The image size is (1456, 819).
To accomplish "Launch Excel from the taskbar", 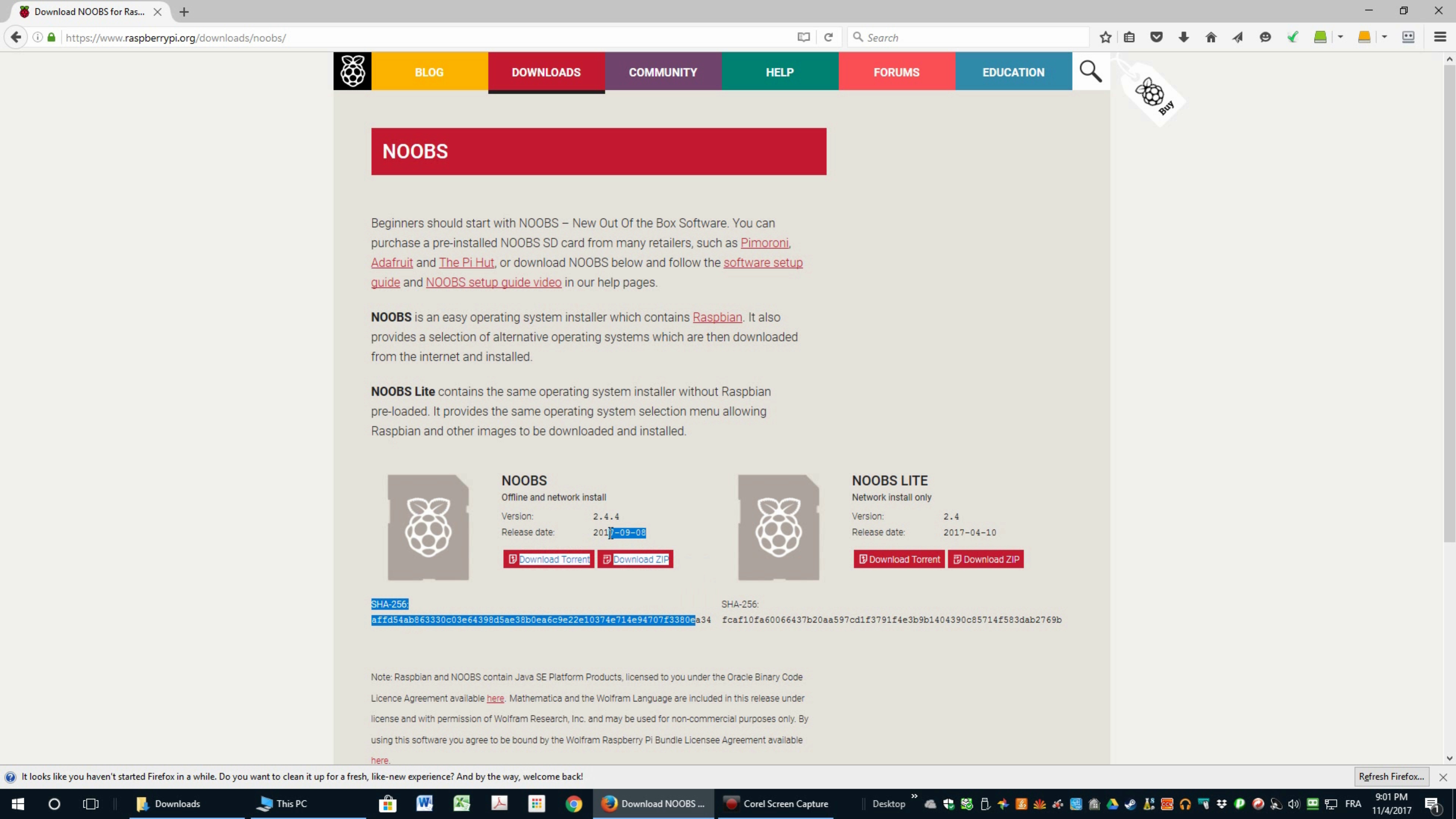I will coord(462,804).
